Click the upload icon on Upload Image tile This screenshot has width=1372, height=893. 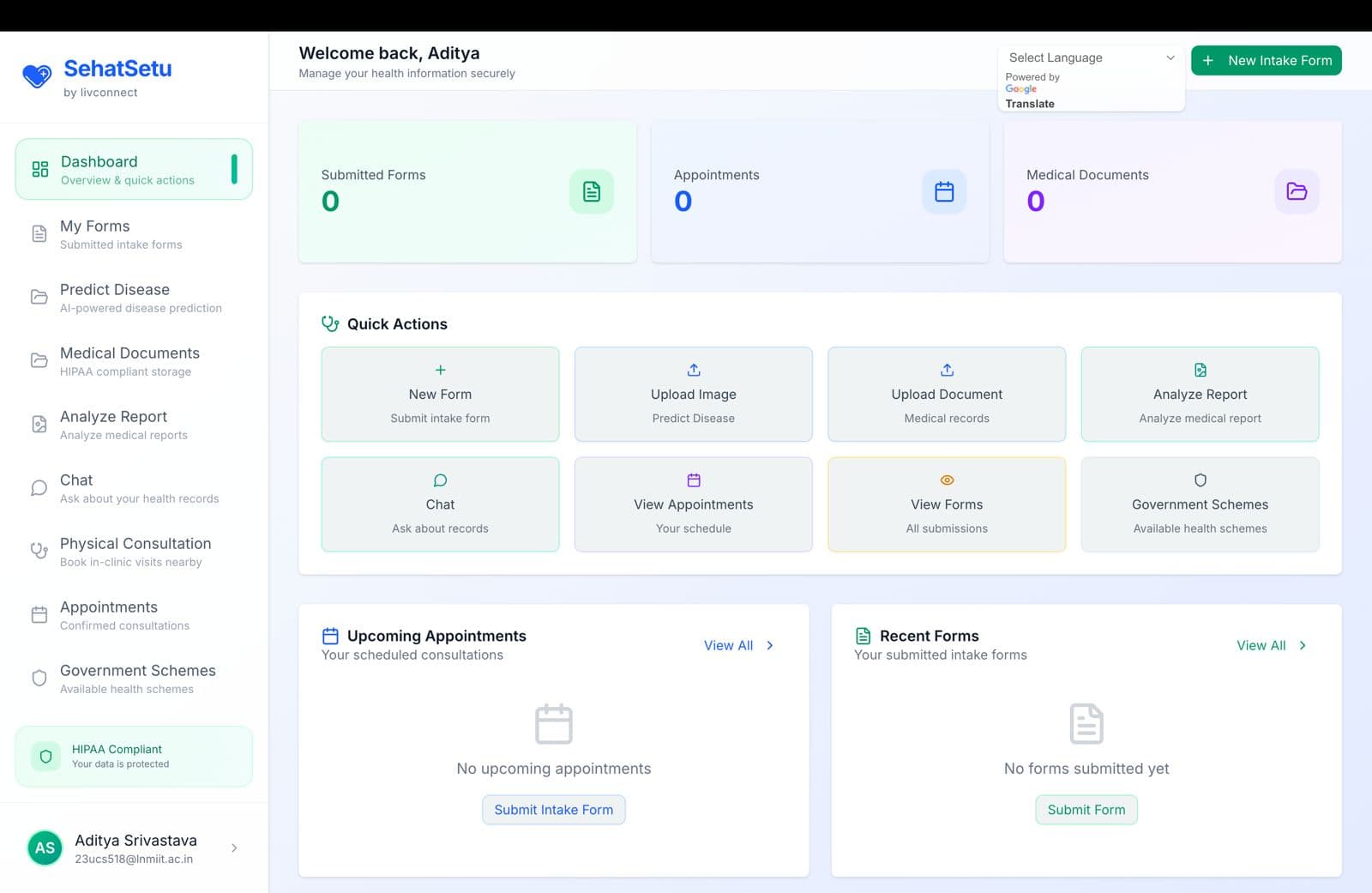694,370
